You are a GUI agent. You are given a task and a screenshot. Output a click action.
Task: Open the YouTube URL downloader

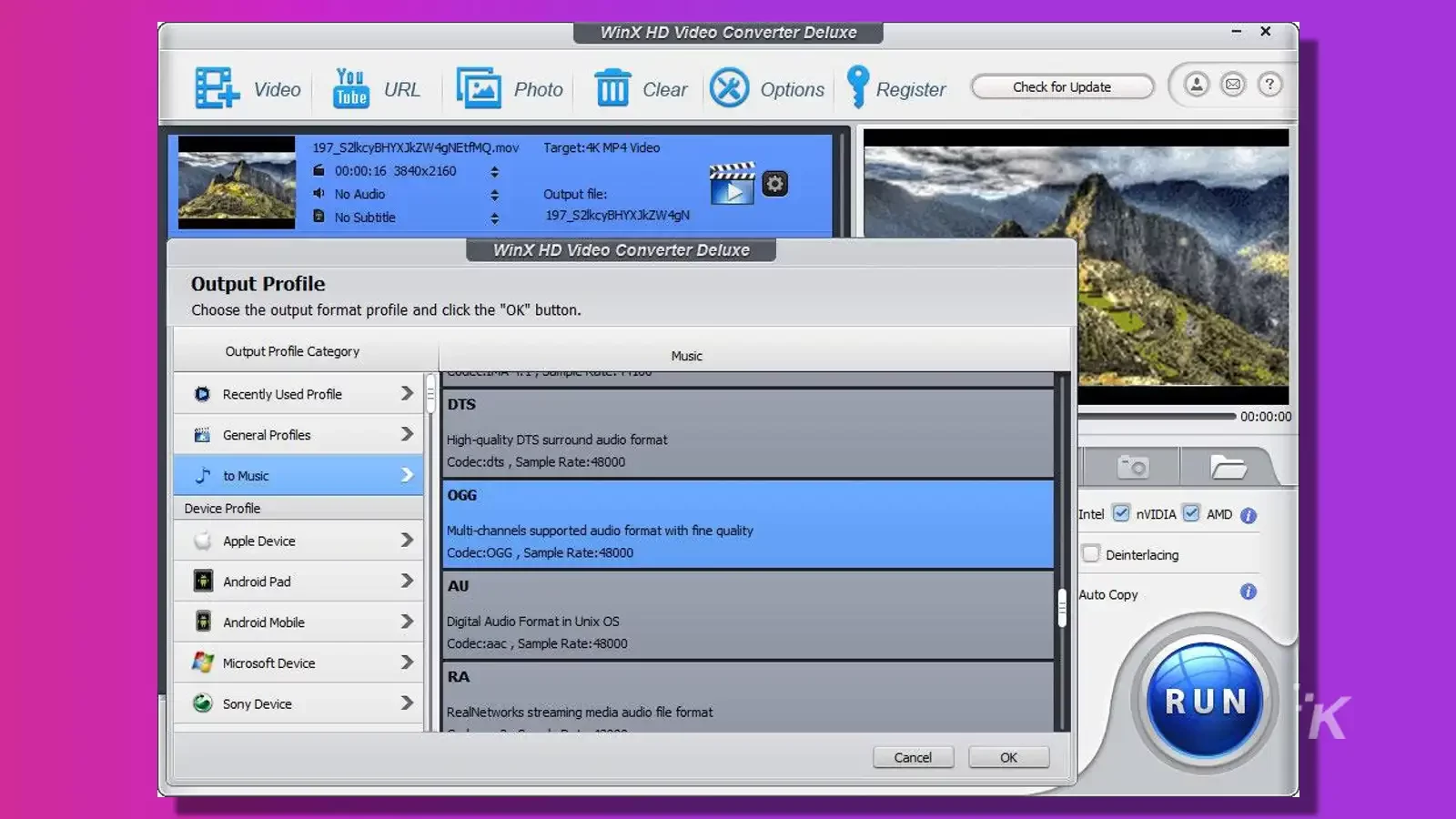point(350,88)
